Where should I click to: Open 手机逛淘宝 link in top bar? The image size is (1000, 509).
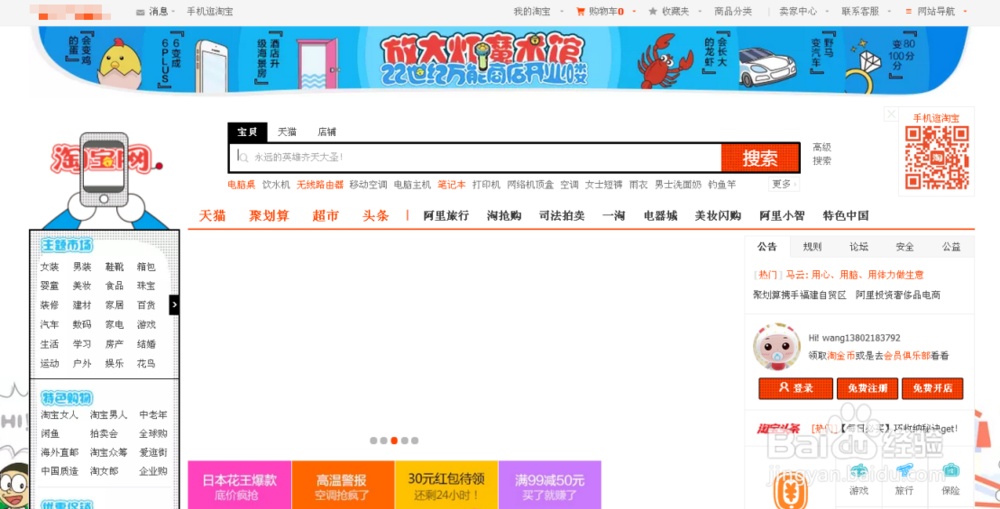(210, 11)
